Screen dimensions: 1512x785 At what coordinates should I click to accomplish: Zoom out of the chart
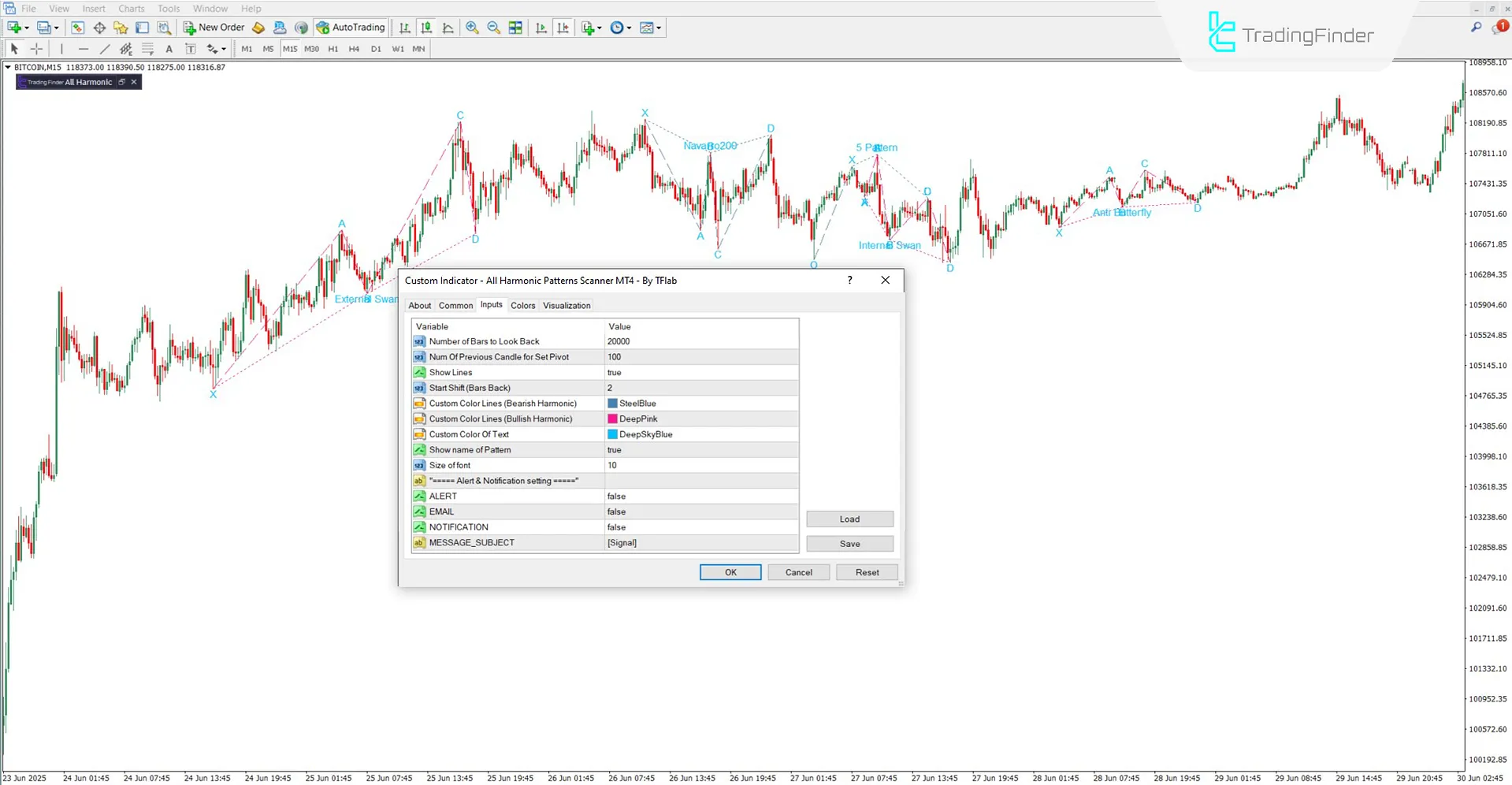coord(494,27)
